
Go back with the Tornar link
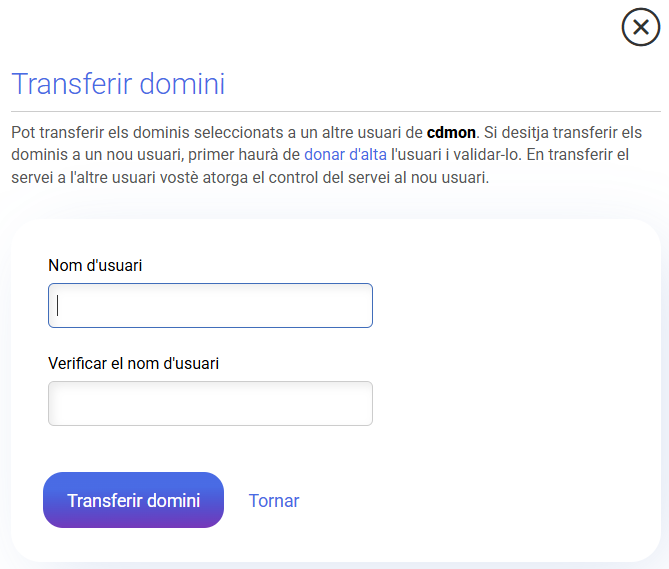pos(274,501)
